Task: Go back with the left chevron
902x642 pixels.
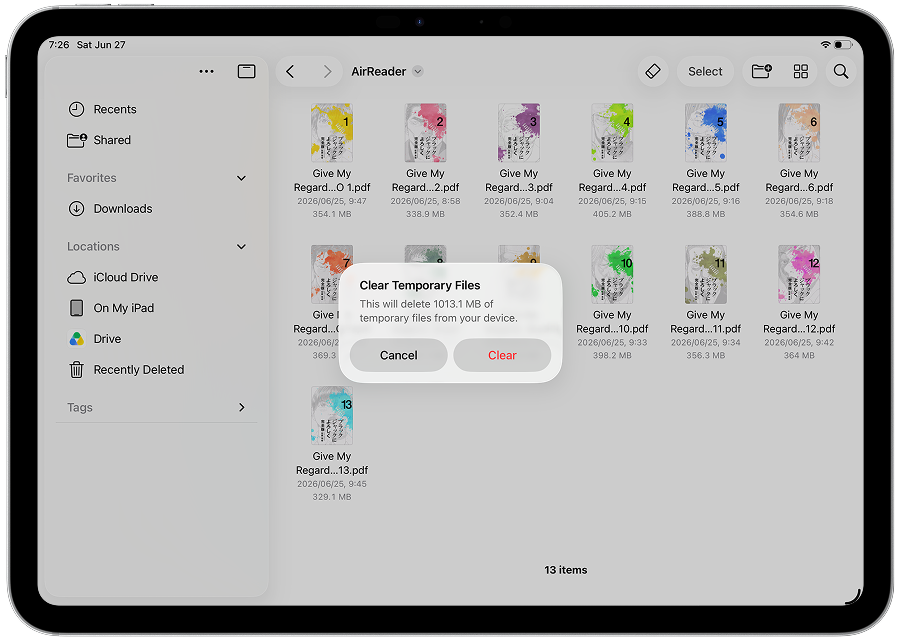Action: tap(291, 71)
